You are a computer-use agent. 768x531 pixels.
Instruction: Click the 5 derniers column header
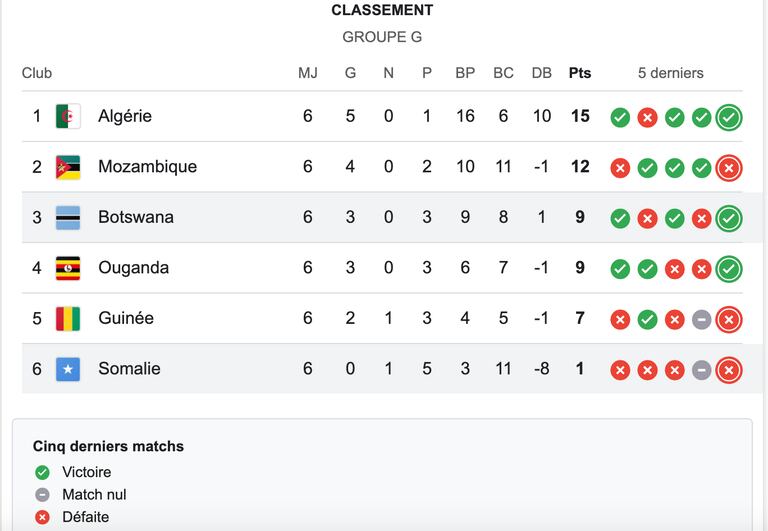[x=671, y=73]
